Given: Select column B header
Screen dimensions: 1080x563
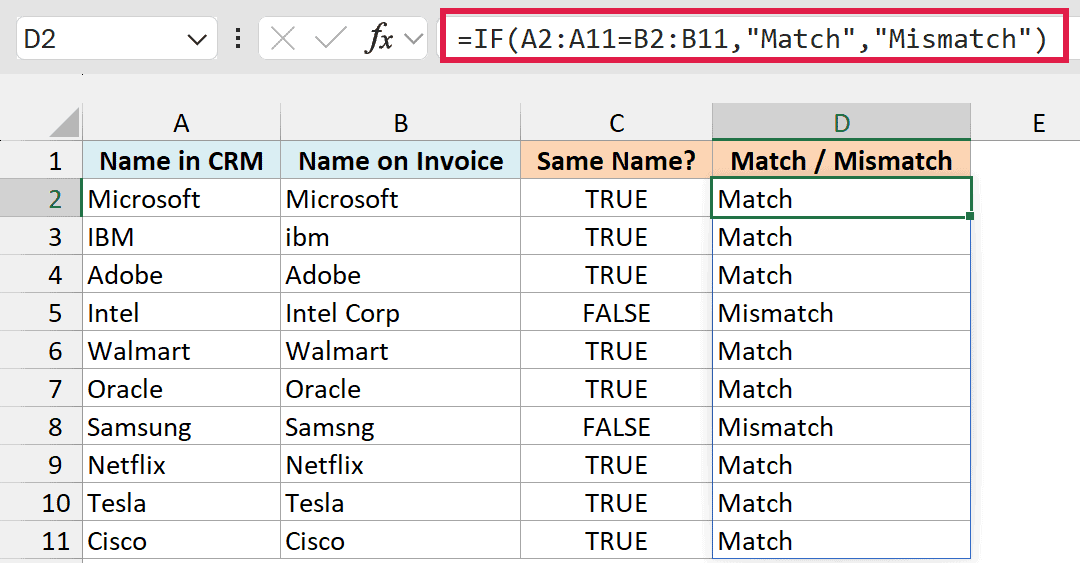Looking at the screenshot, I should [x=400, y=123].
